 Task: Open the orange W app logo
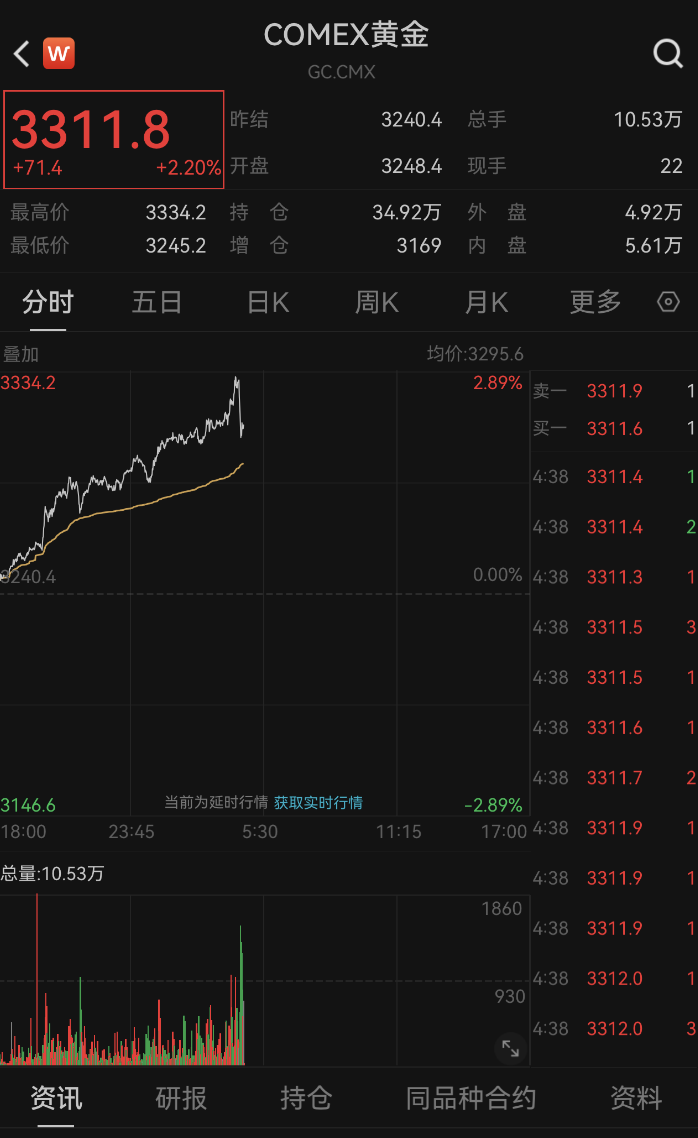coord(59,53)
